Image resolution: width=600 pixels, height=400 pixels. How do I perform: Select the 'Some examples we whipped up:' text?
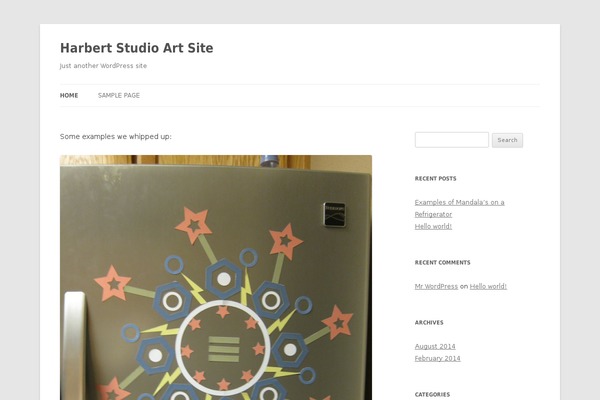tap(116, 136)
